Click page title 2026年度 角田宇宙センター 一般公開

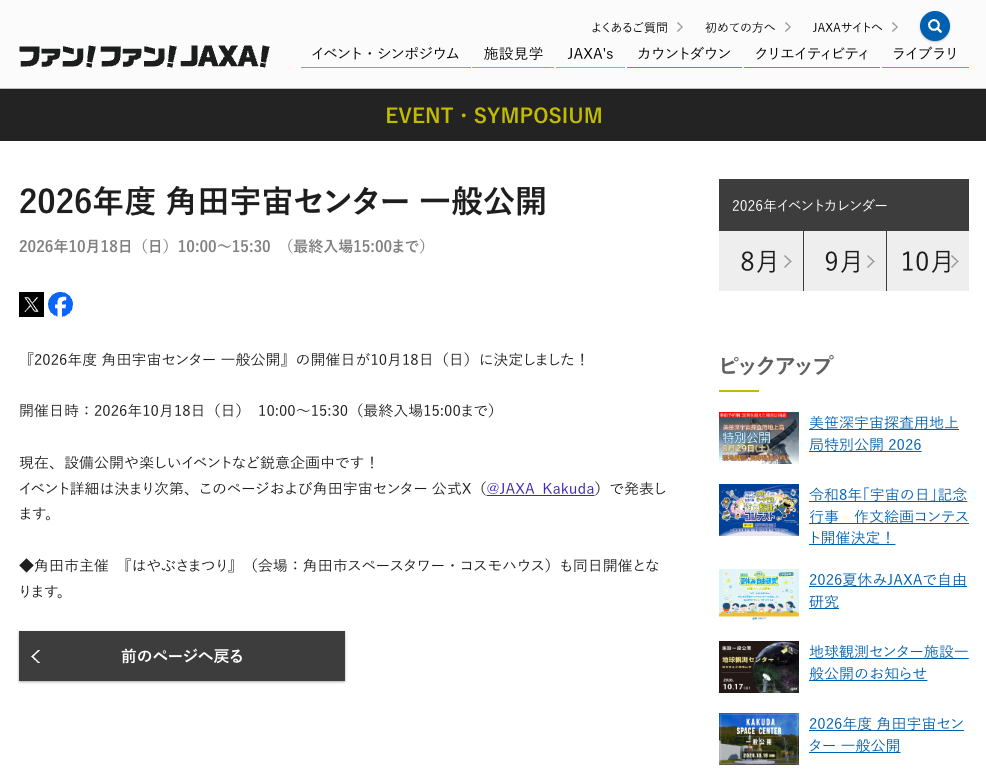(x=282, y=201)
